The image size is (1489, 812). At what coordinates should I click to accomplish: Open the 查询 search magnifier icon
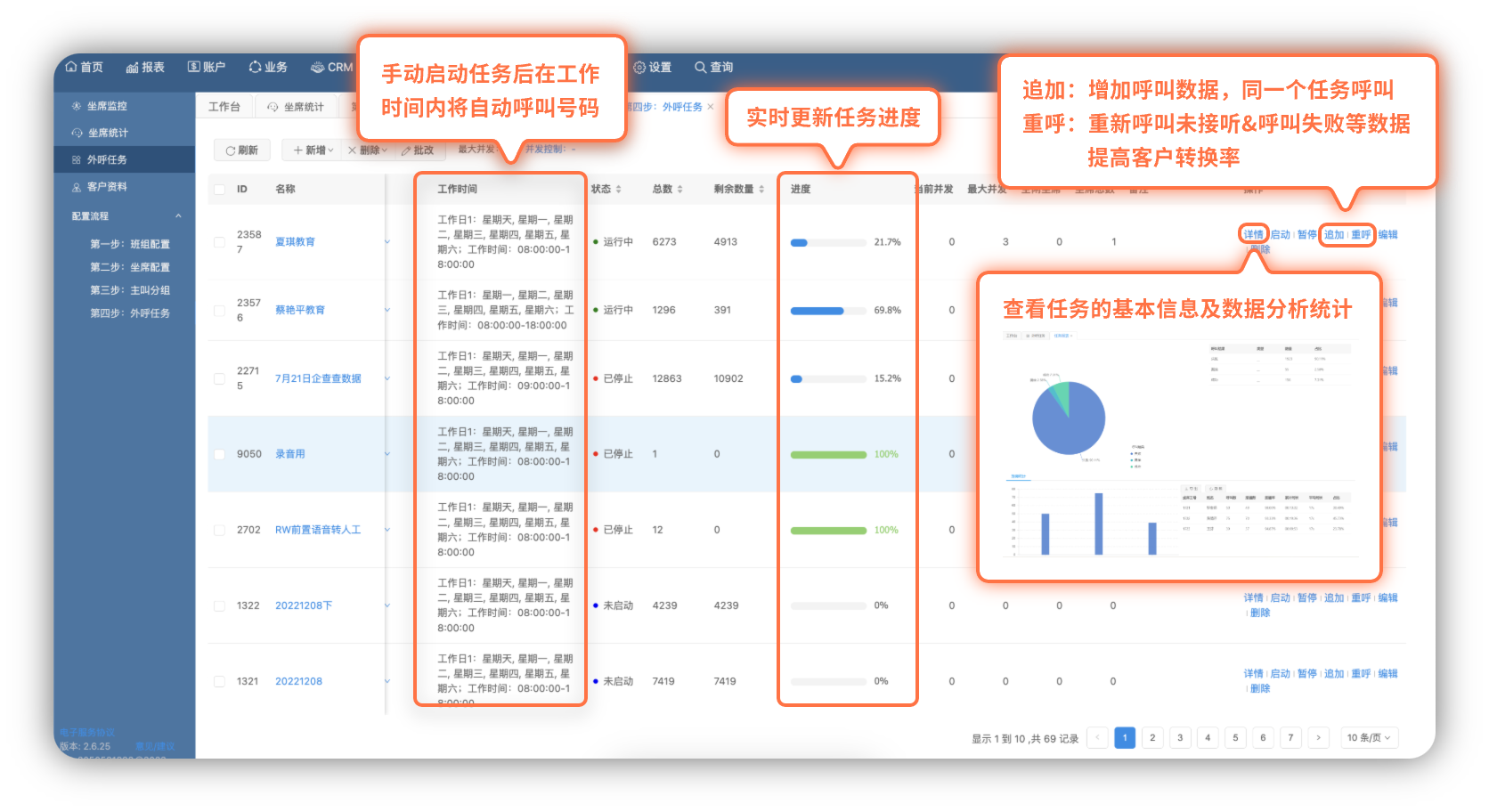[700, 68]
